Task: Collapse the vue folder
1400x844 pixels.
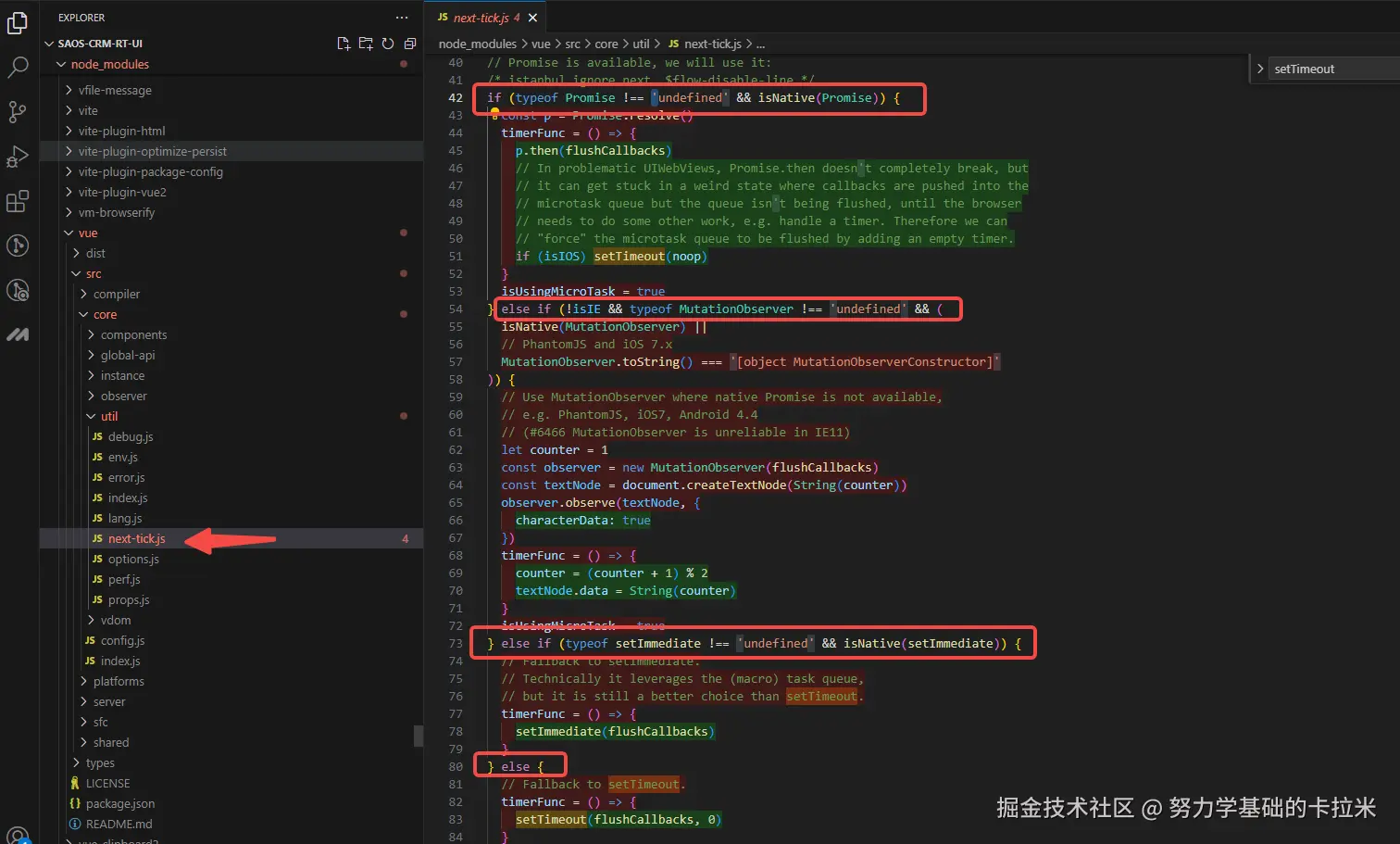Action: pyautogui.click(x=231, y=233)
